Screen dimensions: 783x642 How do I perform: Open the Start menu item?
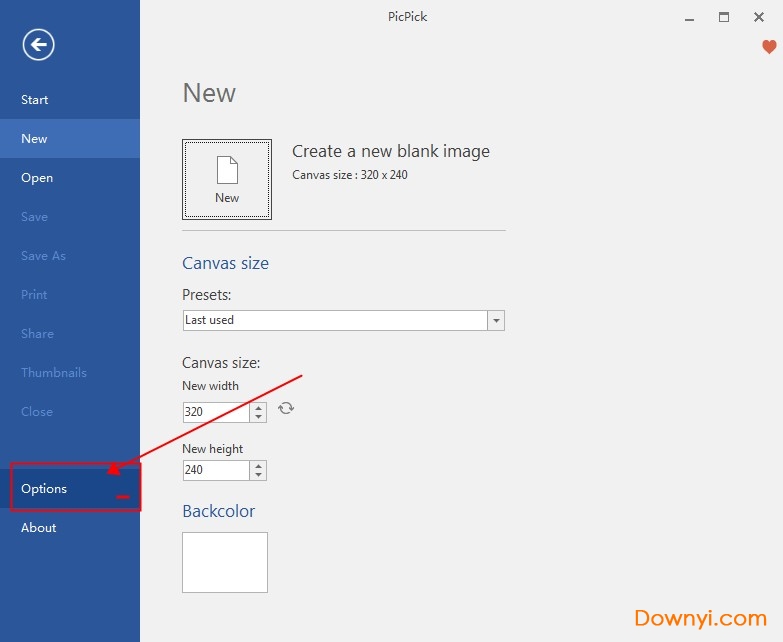click(x=35, y=100)
